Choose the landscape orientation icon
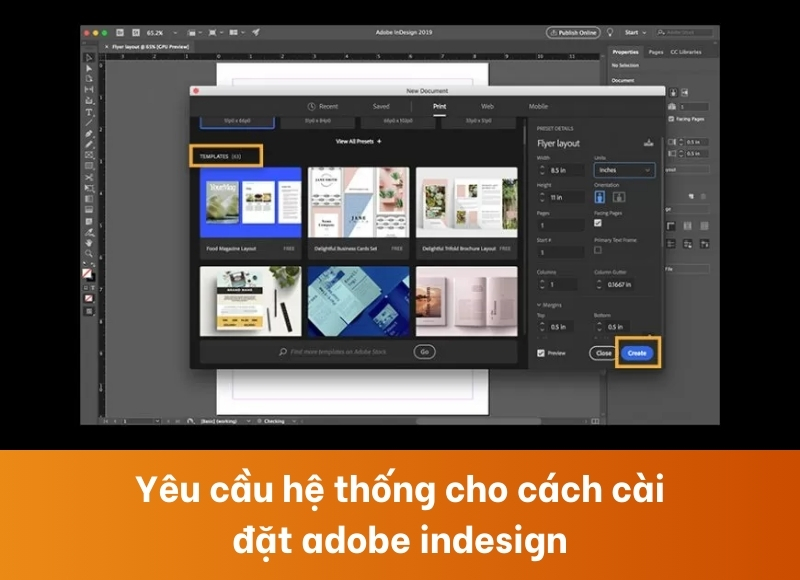800x580 pixels. pyautogui.click(x=617, y=196)
